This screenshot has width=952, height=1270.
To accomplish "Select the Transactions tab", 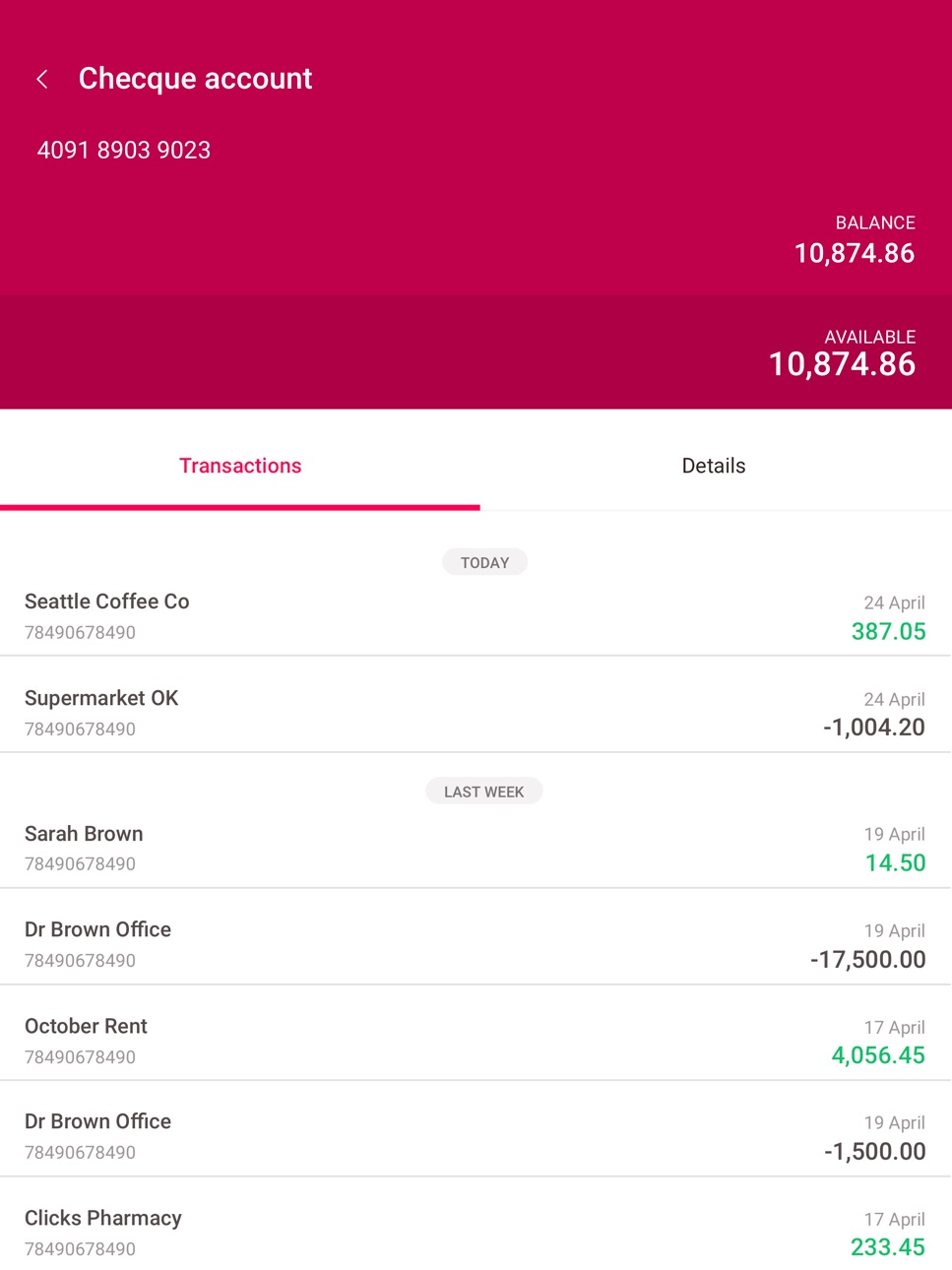I will (240, 466).
